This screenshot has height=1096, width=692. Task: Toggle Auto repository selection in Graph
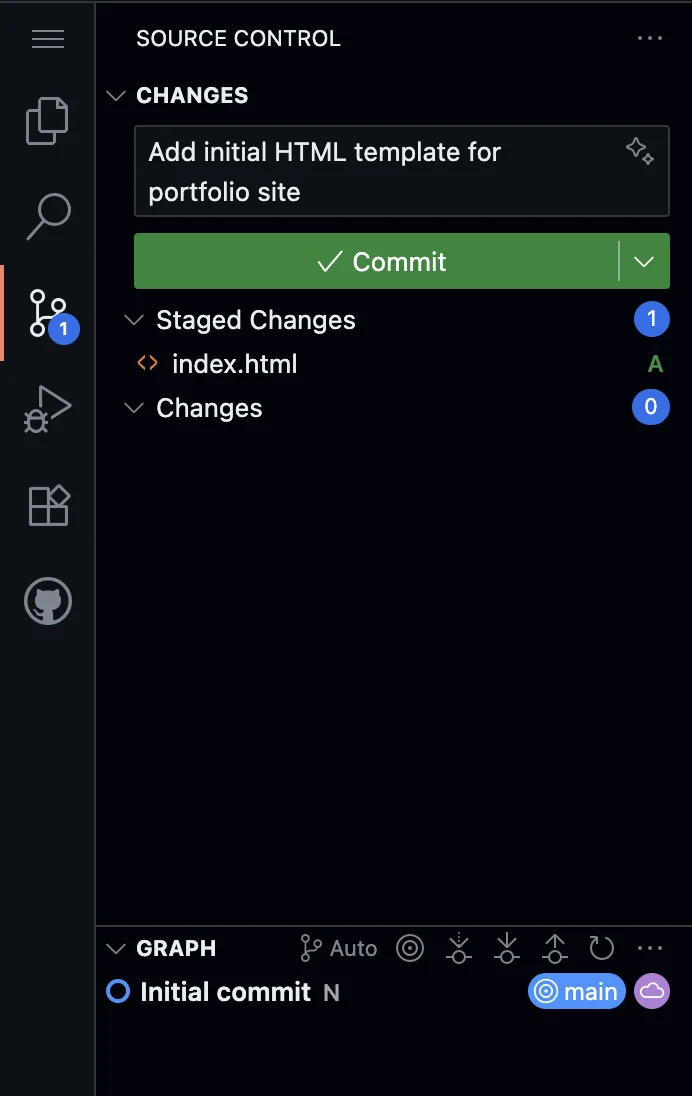coord(338,948)
